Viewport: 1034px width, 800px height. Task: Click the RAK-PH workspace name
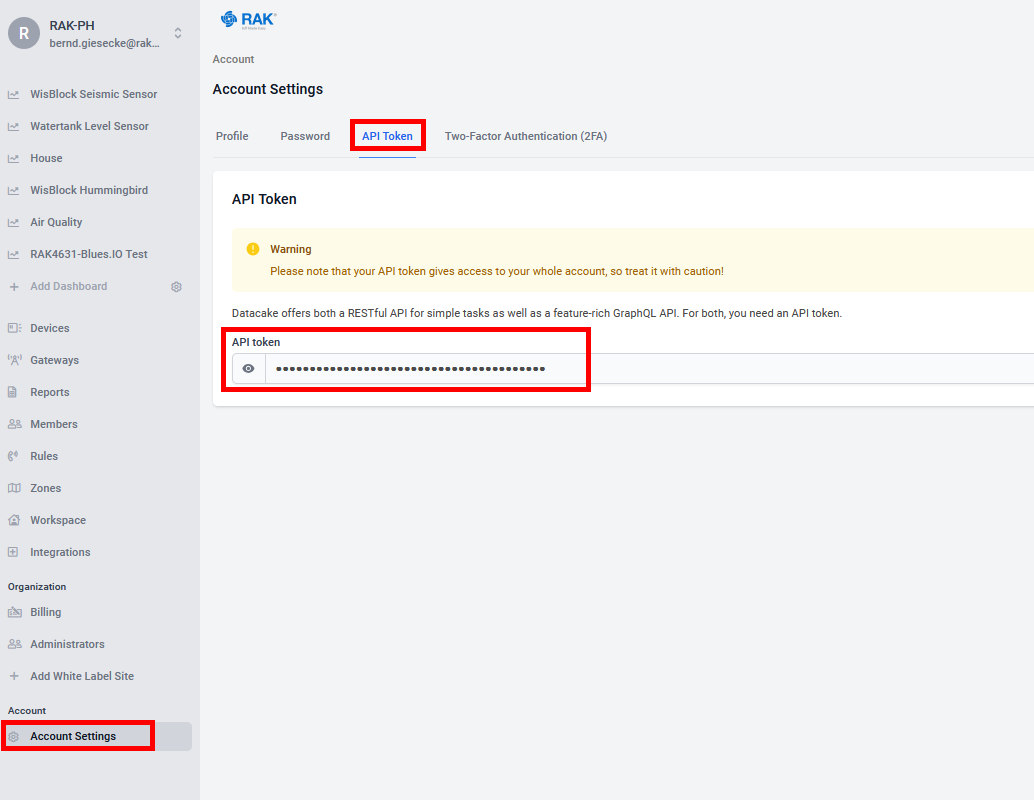pyautogui.click(x=72, y=26)
